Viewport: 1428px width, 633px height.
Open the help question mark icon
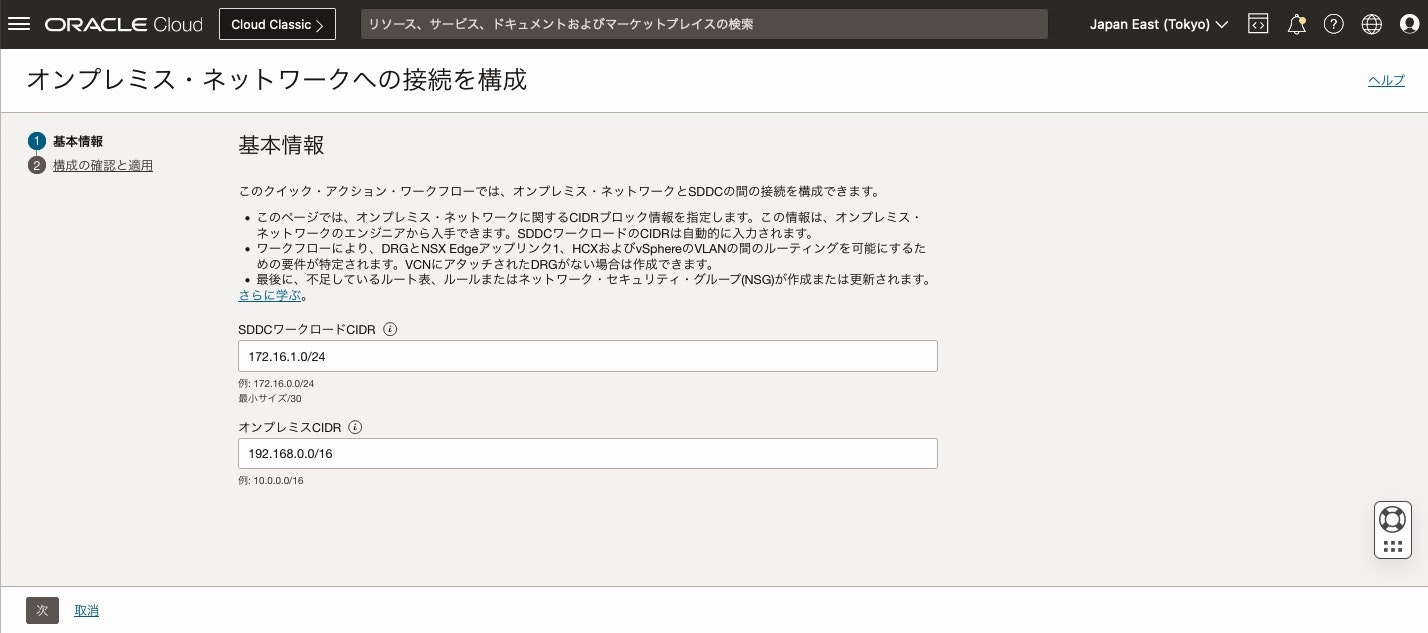point(1333,24)
